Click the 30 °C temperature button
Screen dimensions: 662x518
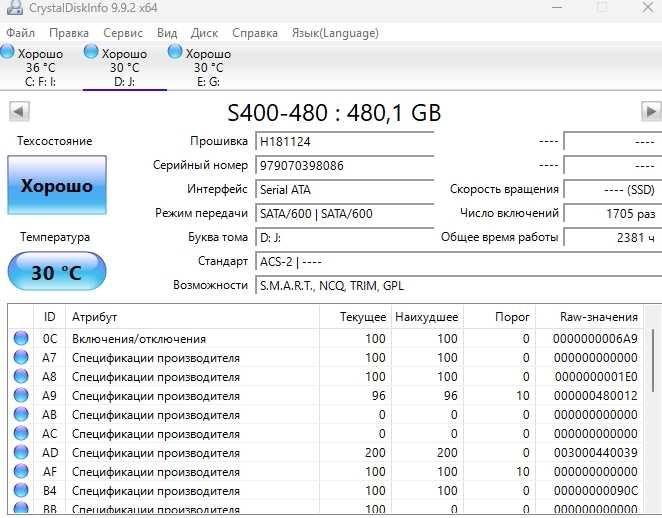click(x=57, y=271)
